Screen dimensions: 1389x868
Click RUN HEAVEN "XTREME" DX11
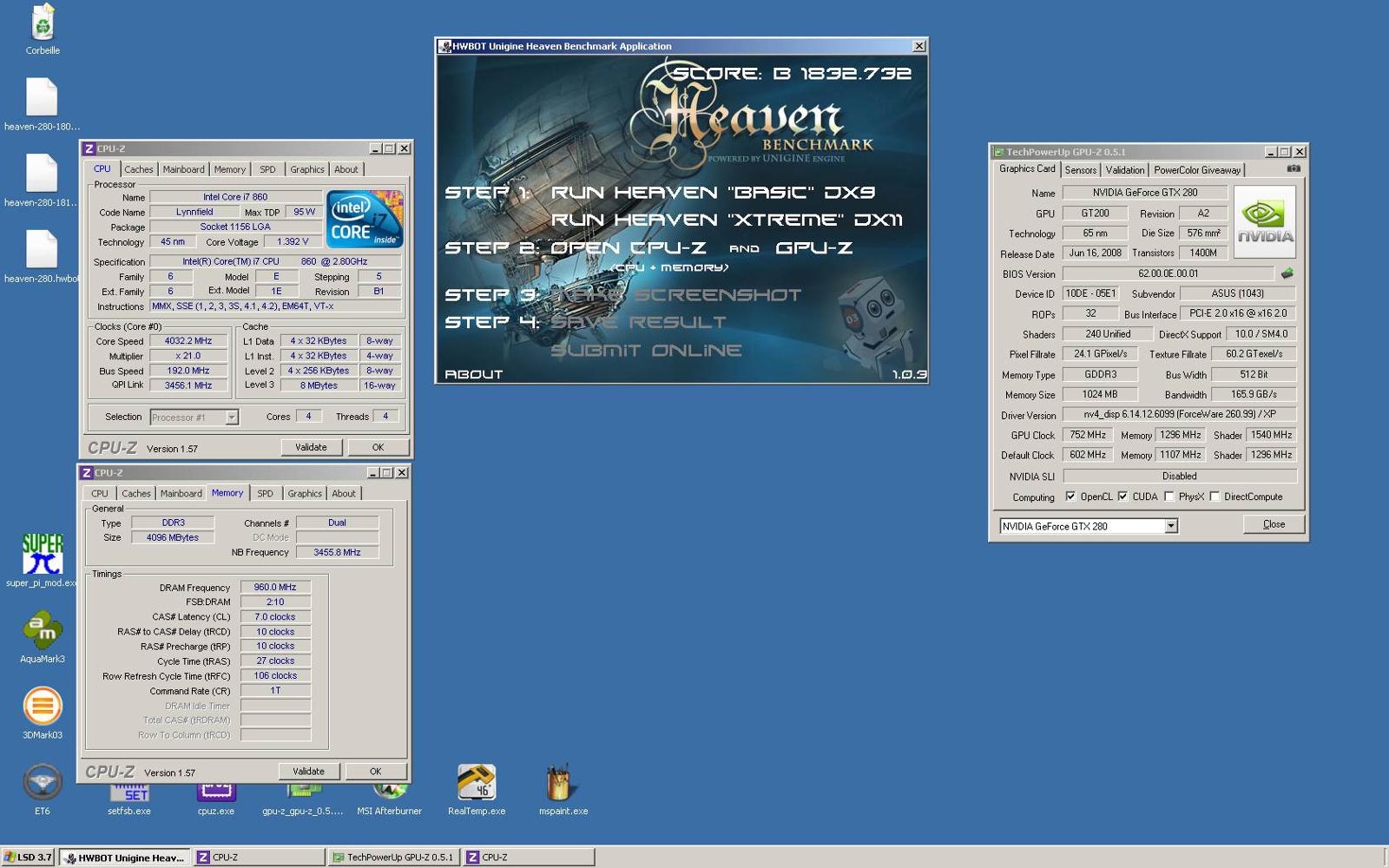click(x=727, y=220)
